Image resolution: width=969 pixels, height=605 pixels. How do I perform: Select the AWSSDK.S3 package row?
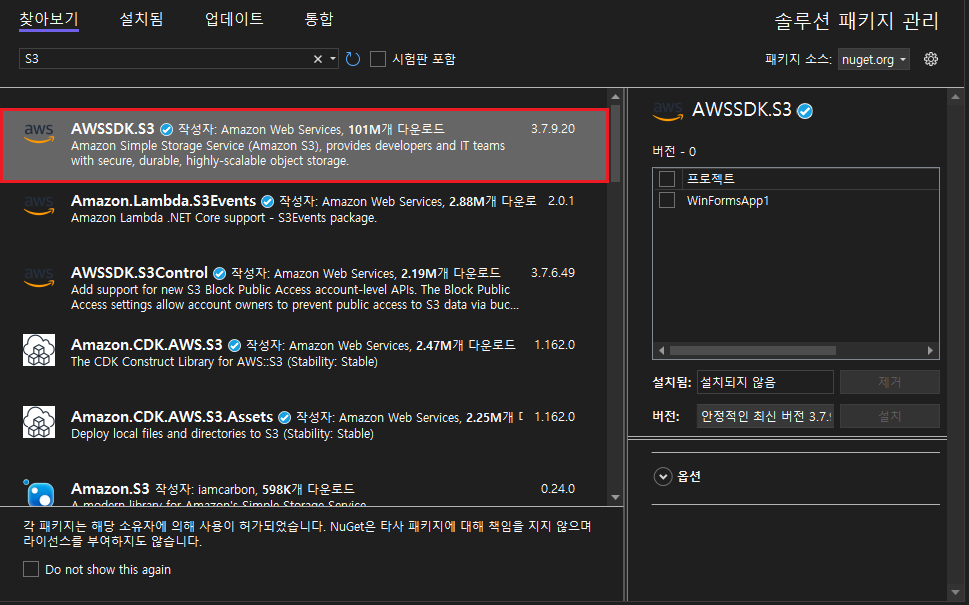305,146
